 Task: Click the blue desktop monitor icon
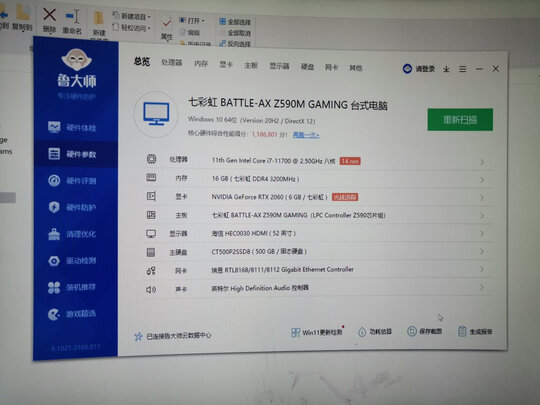coord(156,114)
